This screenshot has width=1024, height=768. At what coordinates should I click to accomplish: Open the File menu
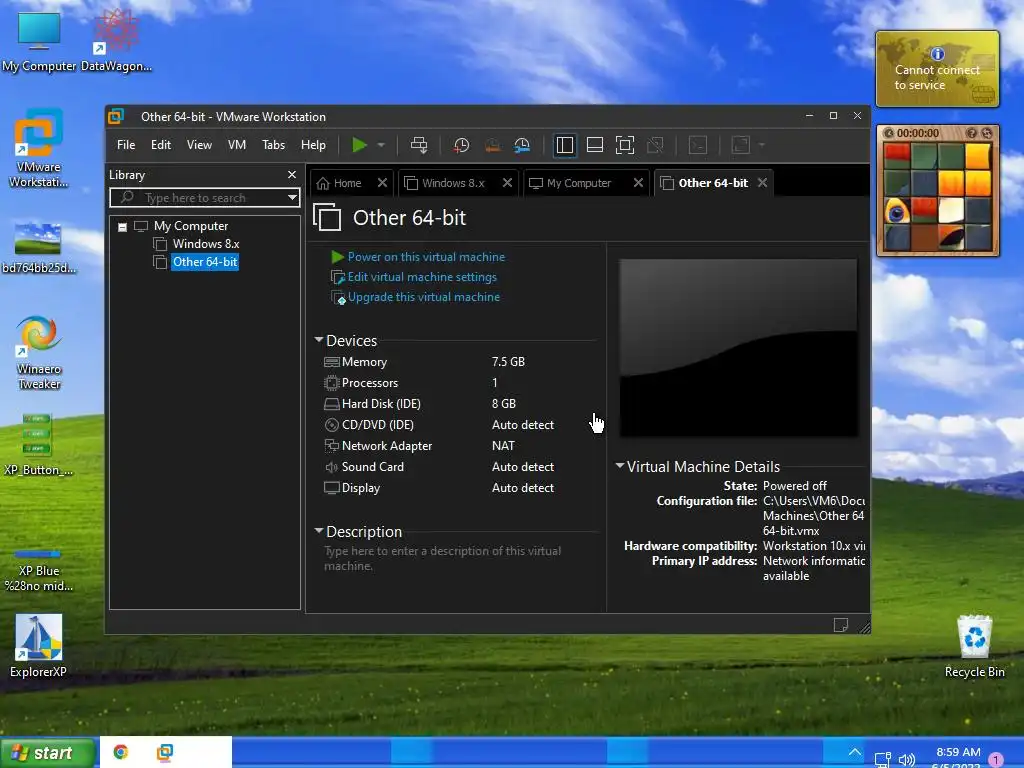pyautogui.click(x=126, y=145)
